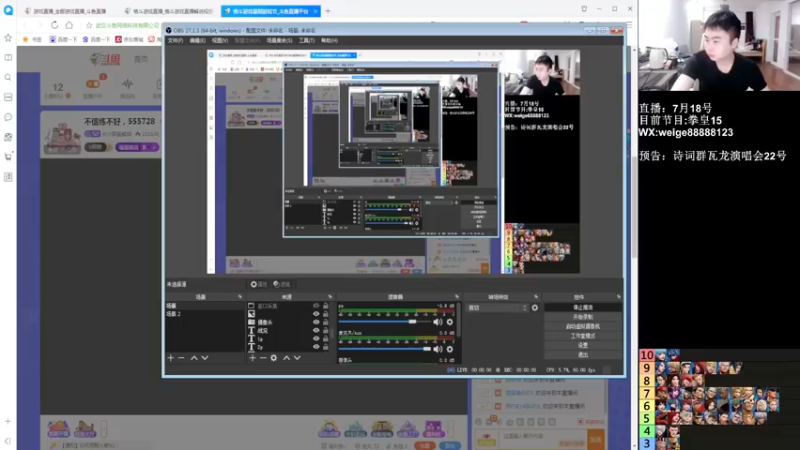Click 首页 link on the Douyu page header
Image resolution: width=800 pixels, height=450 pixels.
[141, 59]
